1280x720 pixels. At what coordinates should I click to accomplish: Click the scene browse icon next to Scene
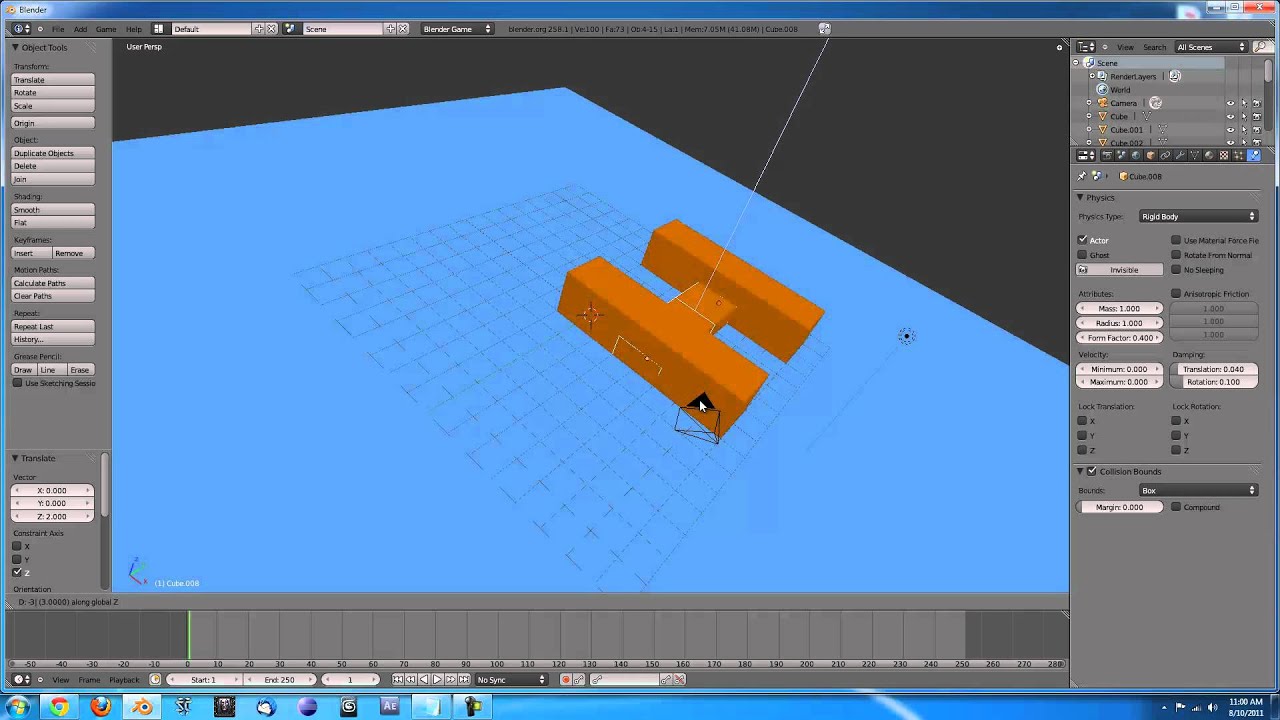(290, 29)
